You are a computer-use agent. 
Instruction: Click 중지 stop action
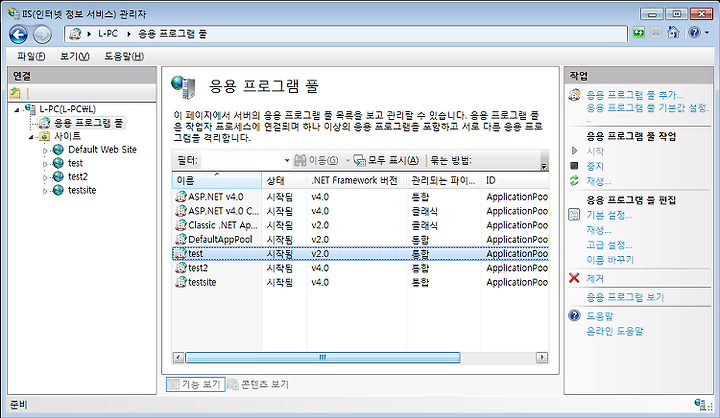(595, 166)
